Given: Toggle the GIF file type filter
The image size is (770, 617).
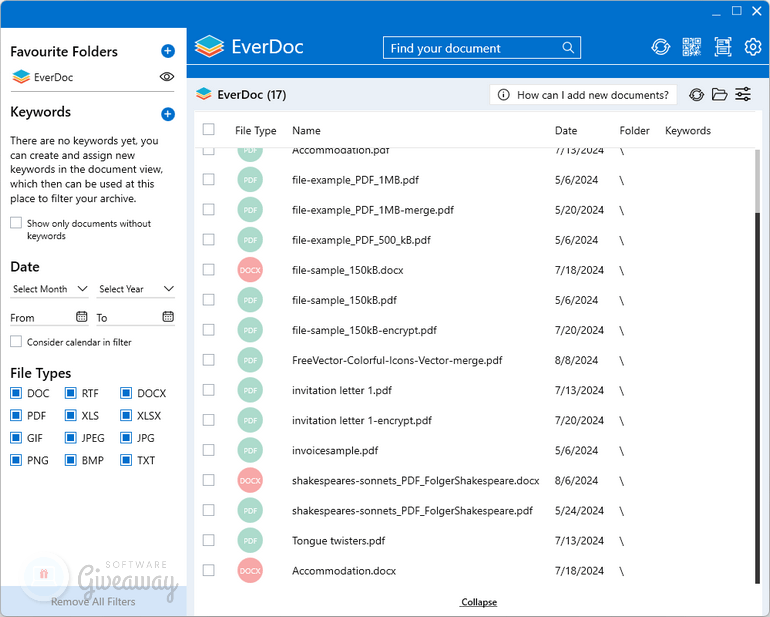Looking at the screenshot, I should click(16, 438).
